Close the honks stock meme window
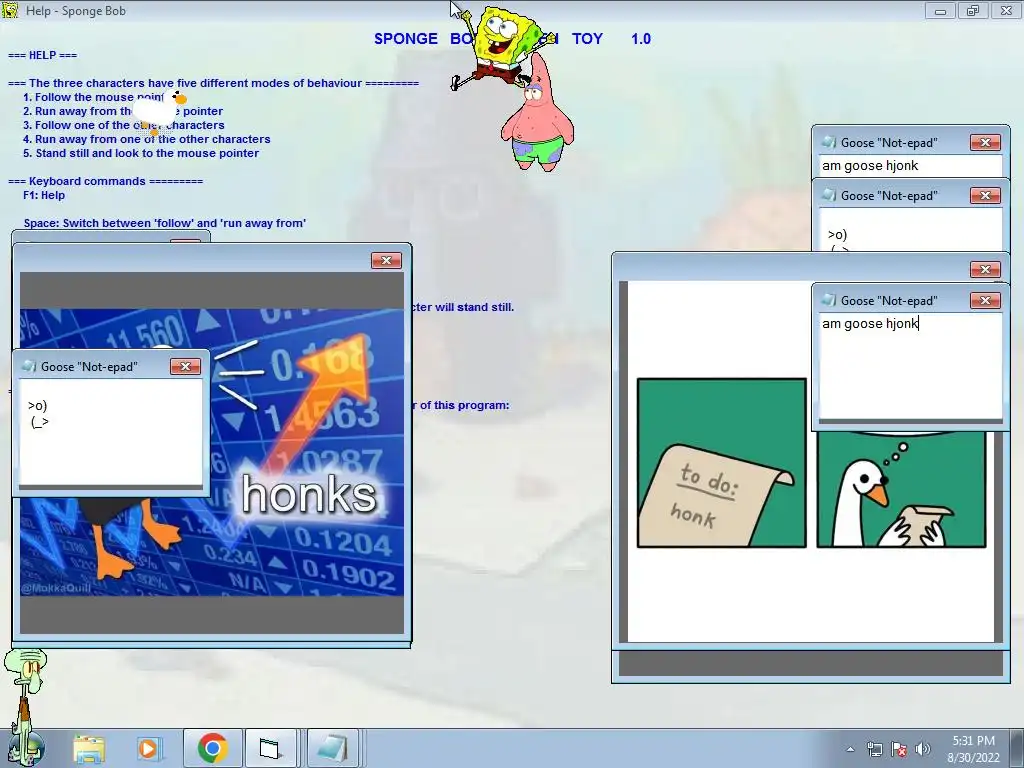 click(386, 261)
